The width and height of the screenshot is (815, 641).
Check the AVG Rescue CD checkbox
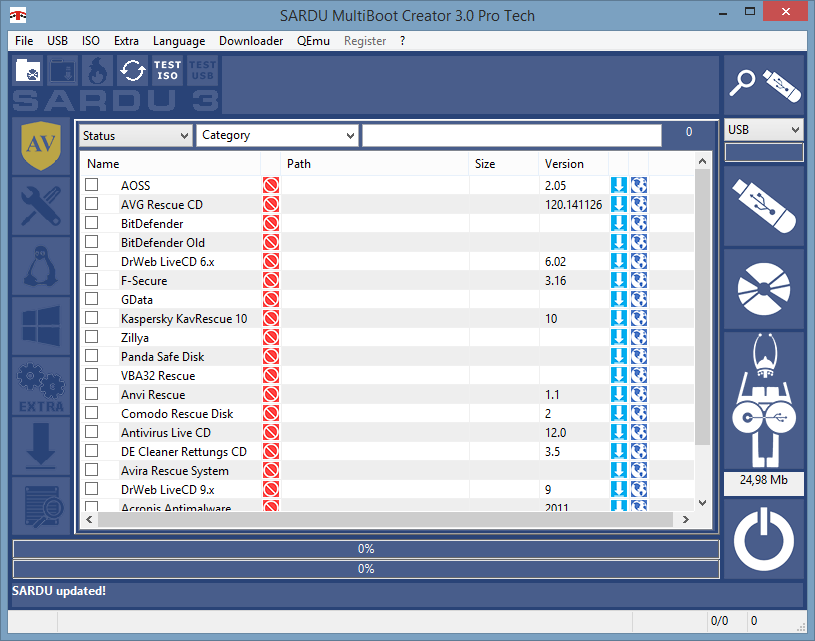click(x=91, y=204)
